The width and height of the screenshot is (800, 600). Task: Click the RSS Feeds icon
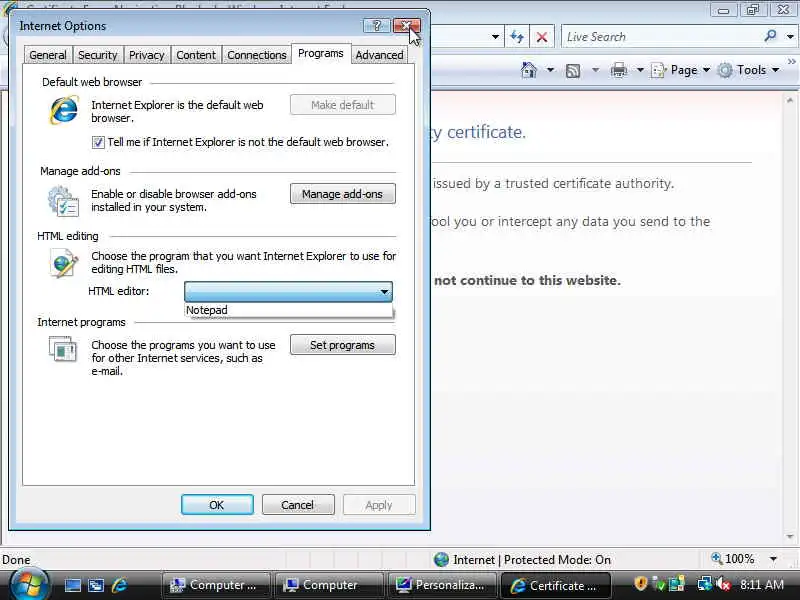click(573, 70)
